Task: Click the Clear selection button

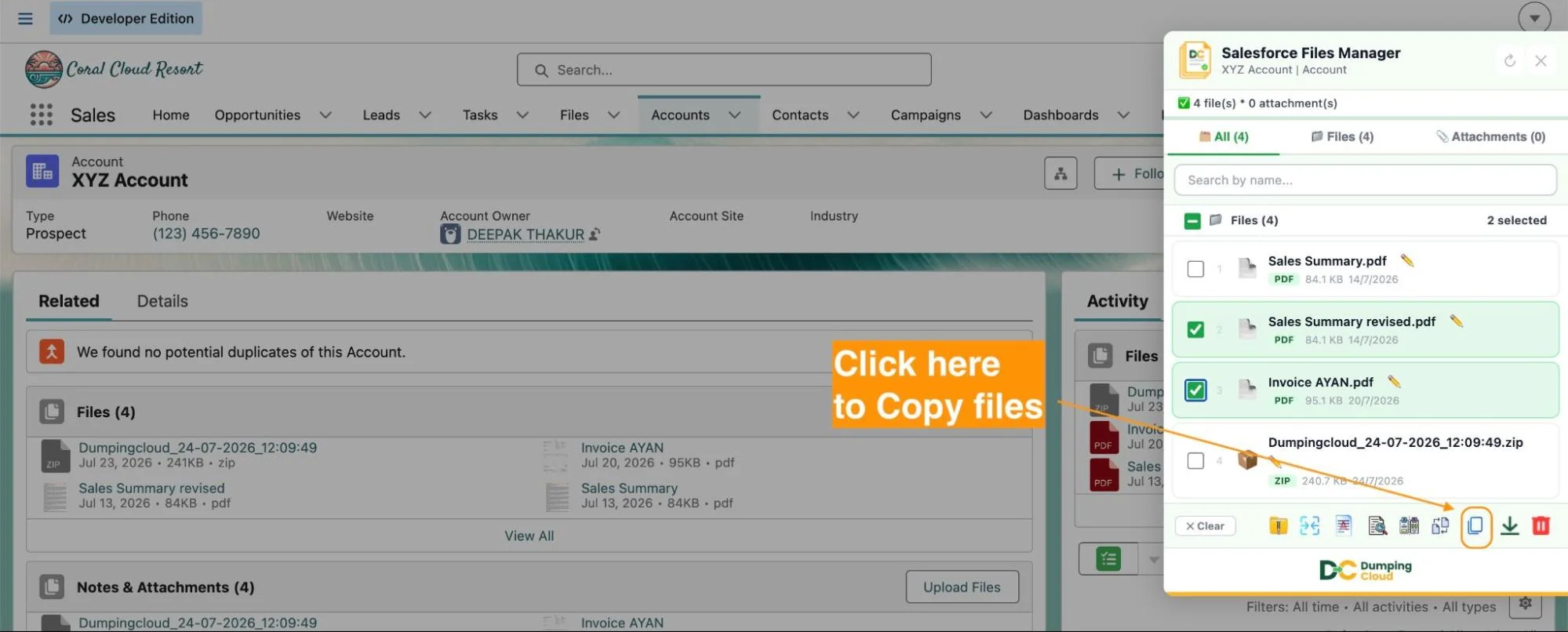Action: point(1205,526)
